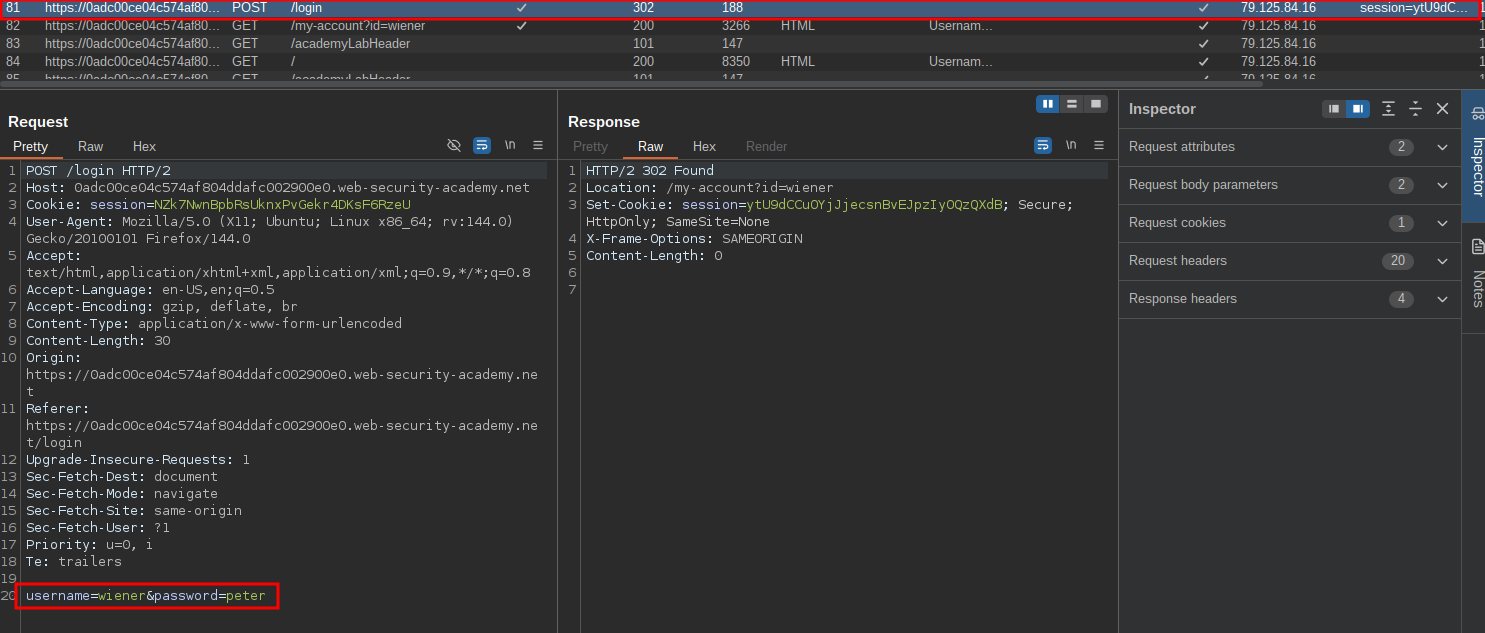
Task: Expand the Request cookies section
Action: [1442, 223]
